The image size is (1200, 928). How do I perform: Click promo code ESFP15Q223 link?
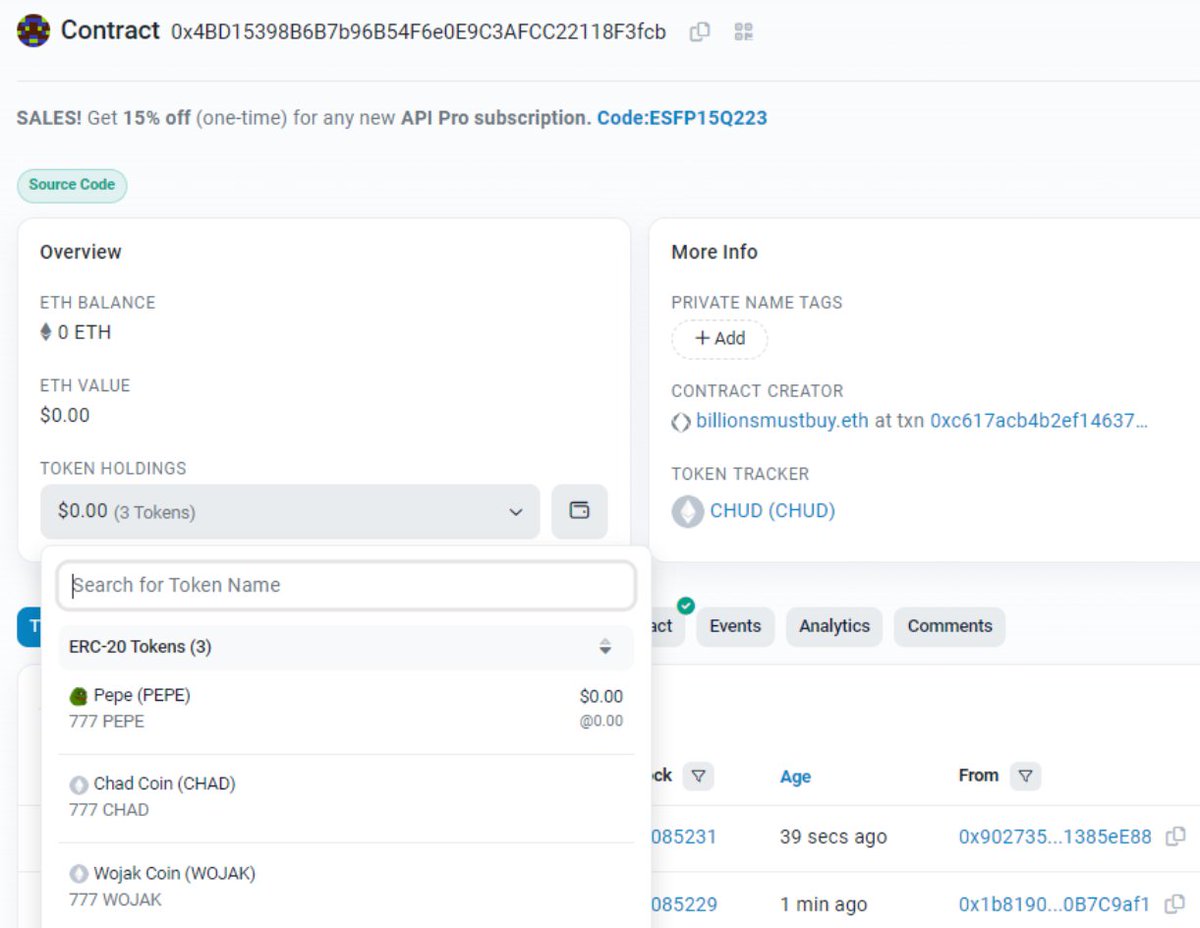click(682, 118)
